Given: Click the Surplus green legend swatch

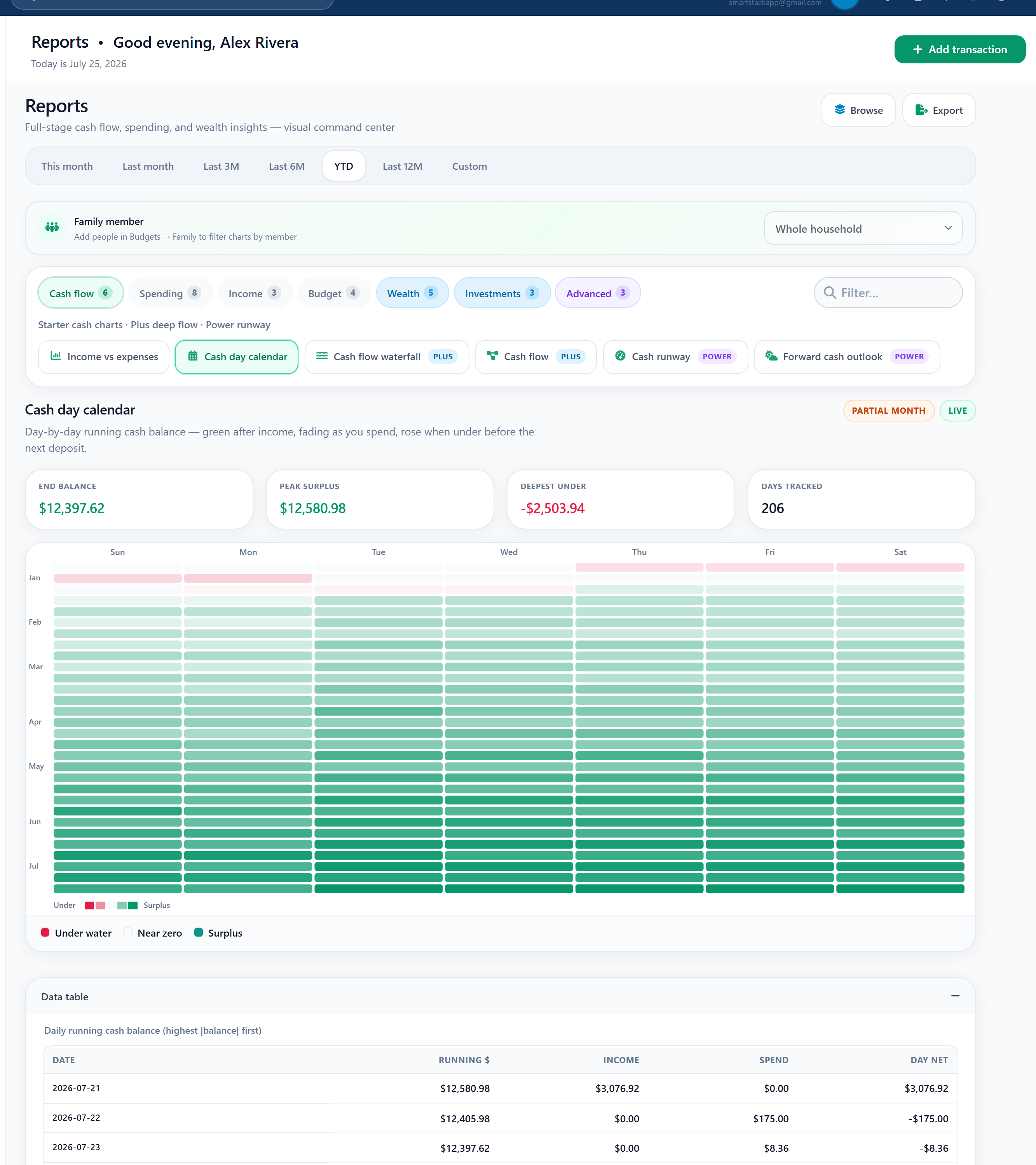Looking at the screenshot, I should pos(199,932).
